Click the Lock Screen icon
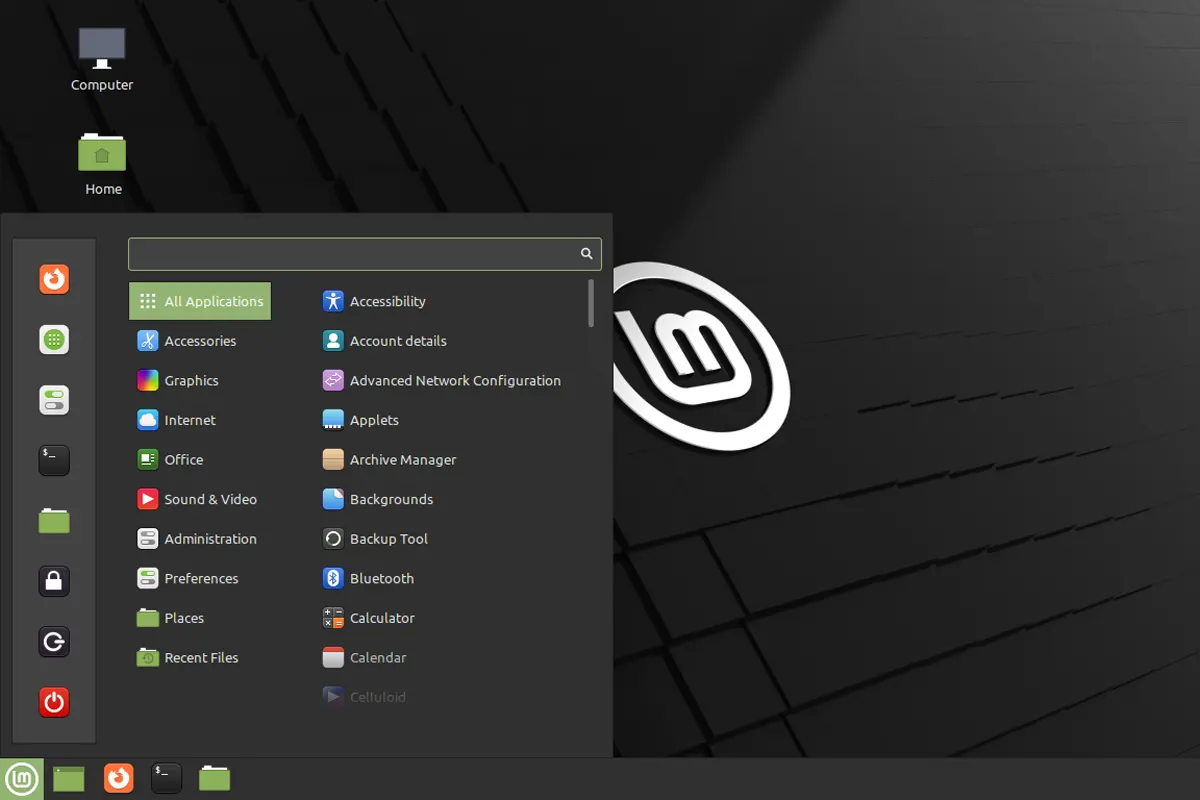The height and width of the screenshot is (800, 1200). point(54,580)
